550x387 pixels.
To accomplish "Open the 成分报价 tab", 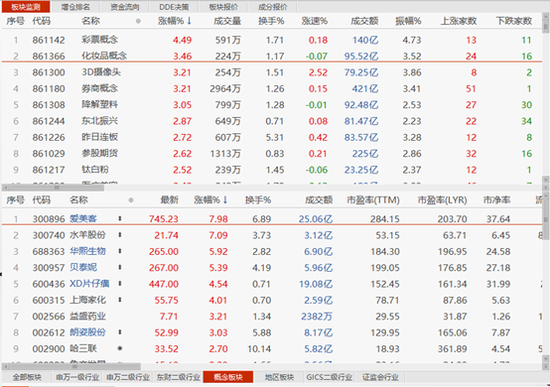I will pyautogui.click(x=273, y=7).
